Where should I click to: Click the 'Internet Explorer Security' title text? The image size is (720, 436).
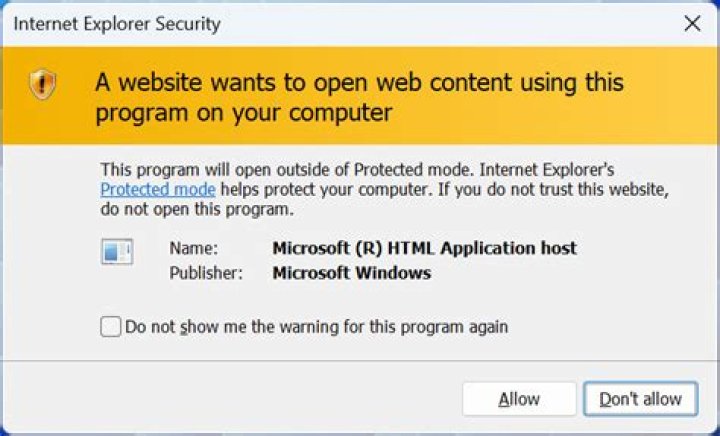click(117, 24)
